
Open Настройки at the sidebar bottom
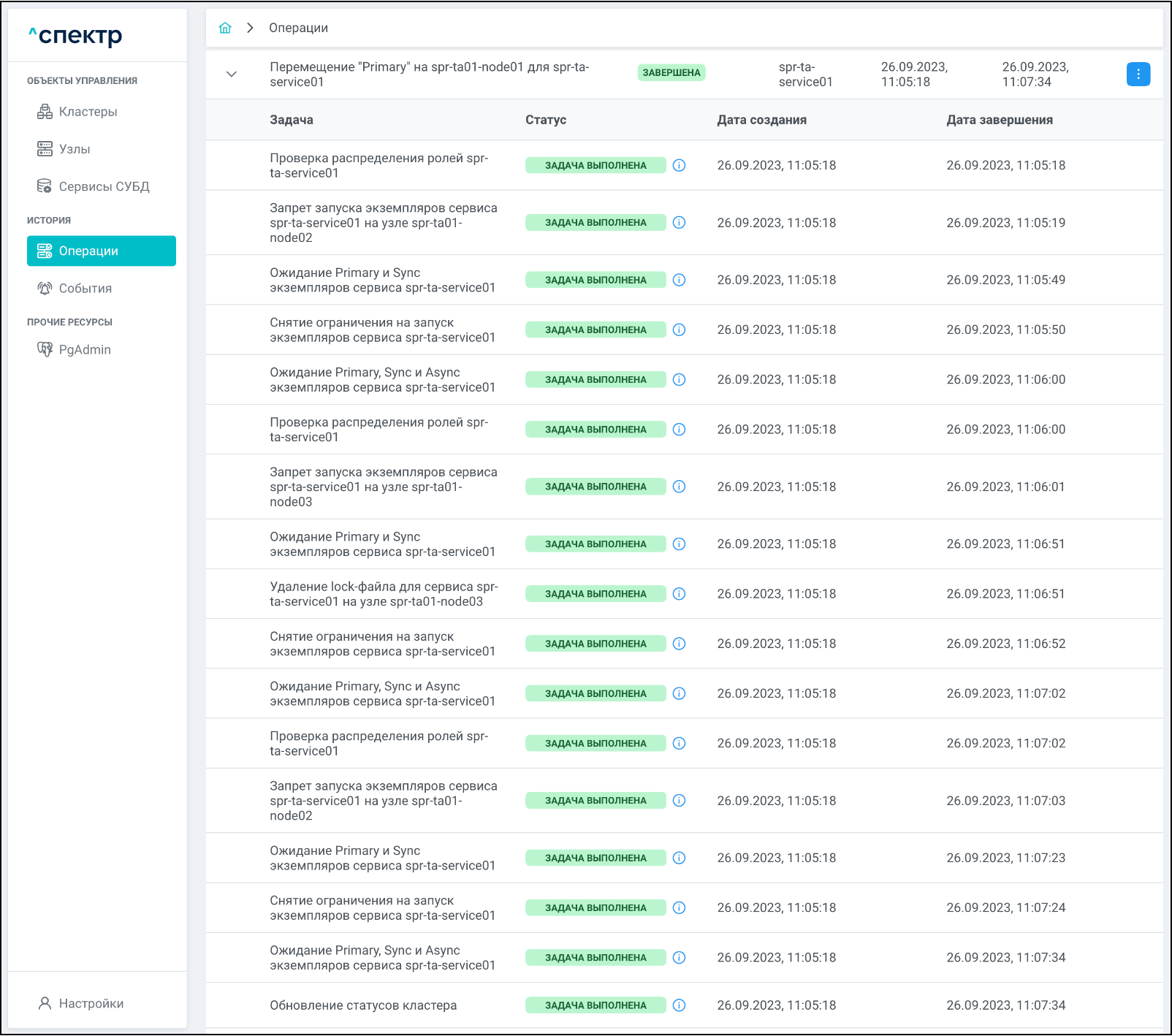pos(91,1003)
